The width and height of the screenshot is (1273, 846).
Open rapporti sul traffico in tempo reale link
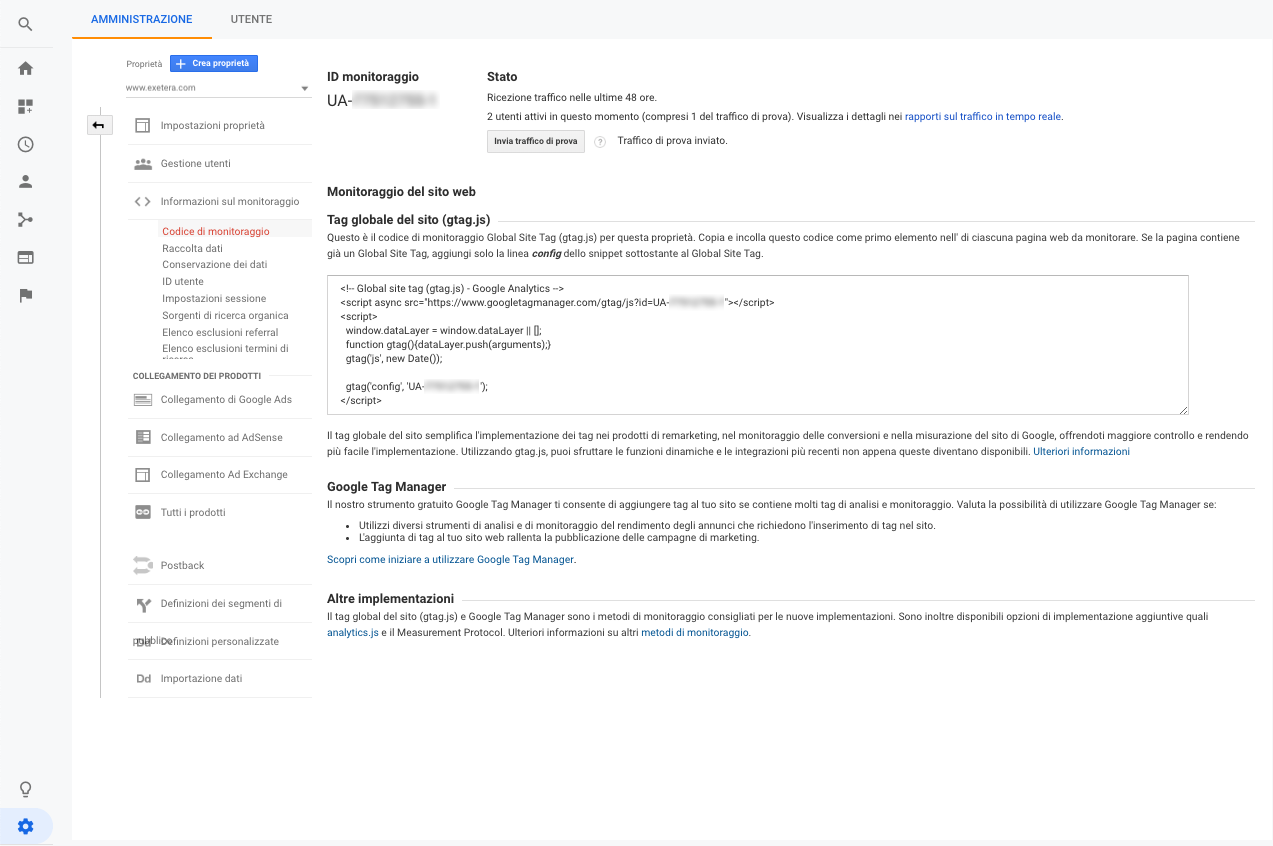tap(983, 116)
